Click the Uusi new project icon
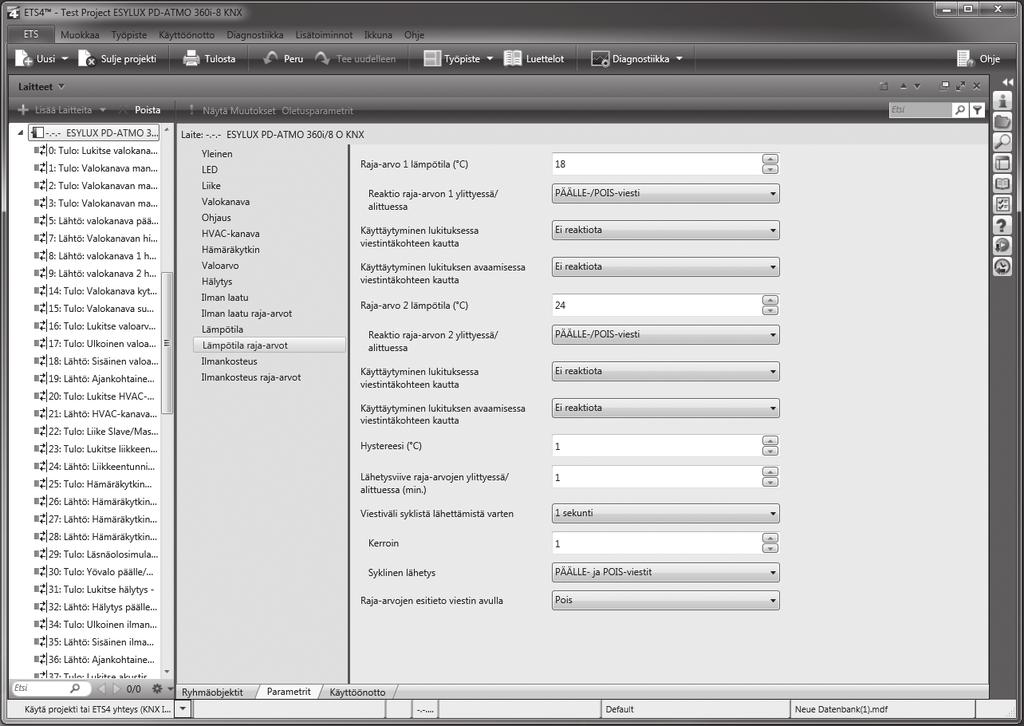The height and width of the screenshot is (726, 1024). (24, 59)
